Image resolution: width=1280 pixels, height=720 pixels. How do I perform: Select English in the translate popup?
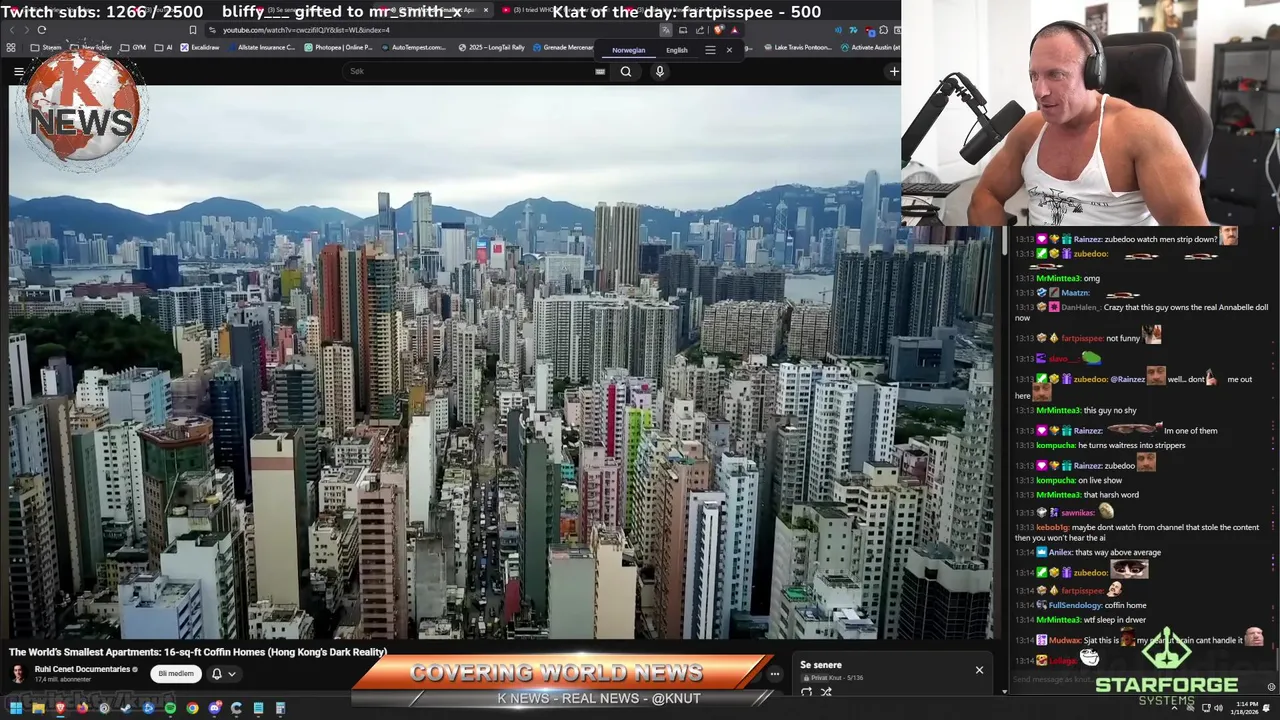click(x=677, y=50)
